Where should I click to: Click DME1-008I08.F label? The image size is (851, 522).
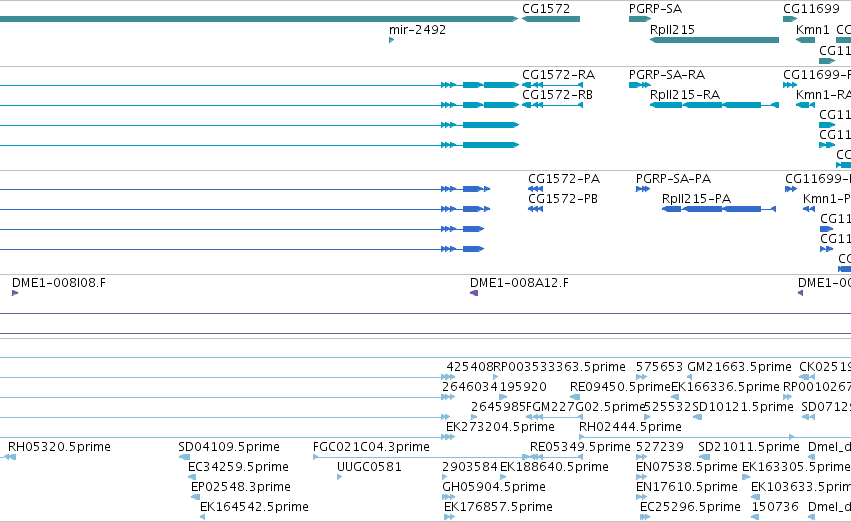[59, 283]
